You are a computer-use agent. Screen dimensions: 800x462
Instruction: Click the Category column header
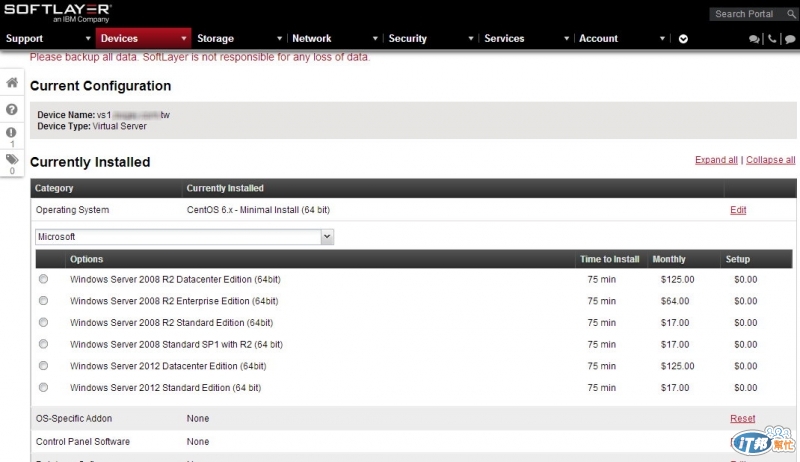[54, 188]
